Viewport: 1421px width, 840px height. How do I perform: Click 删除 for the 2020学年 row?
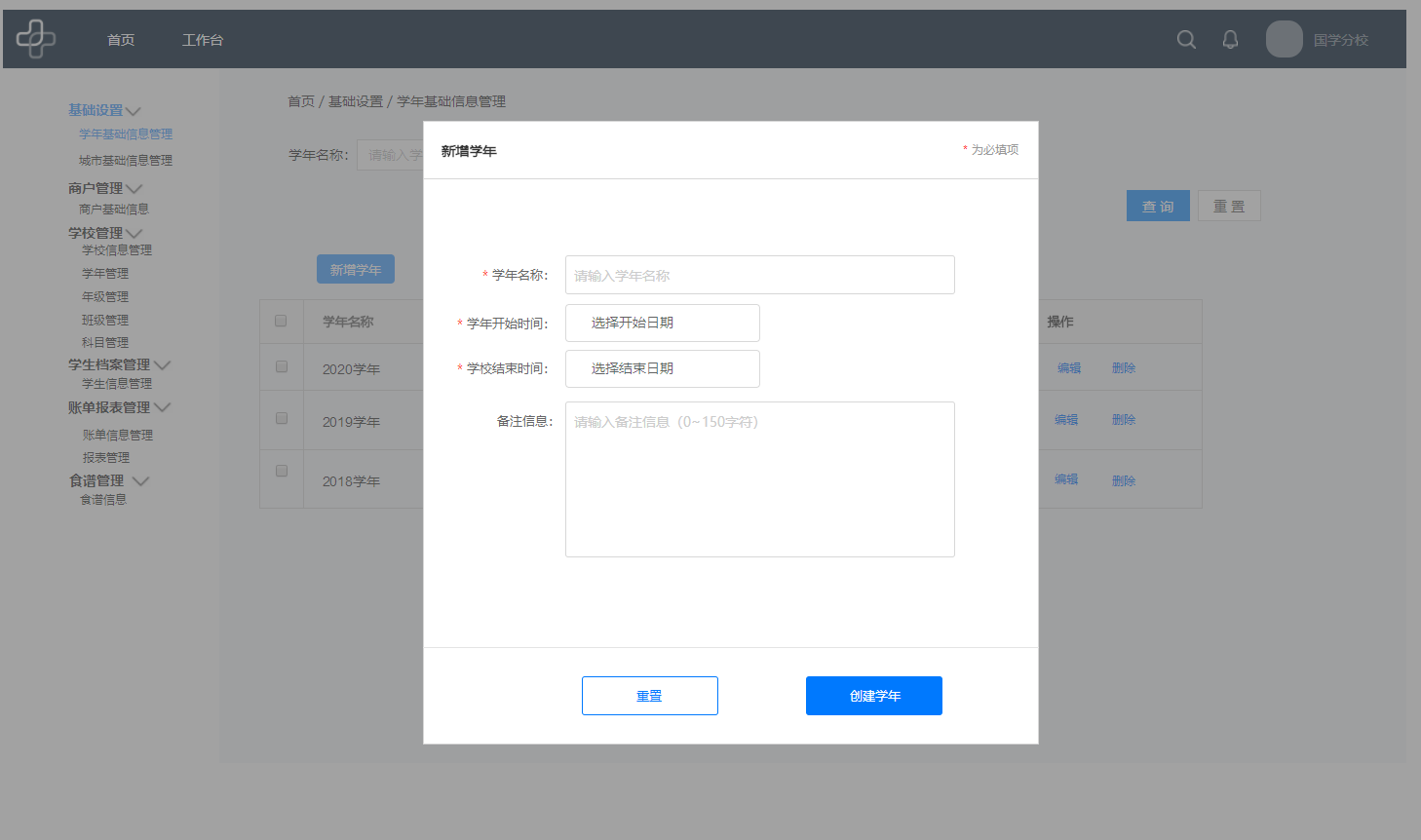click(x=1124, y=368)
